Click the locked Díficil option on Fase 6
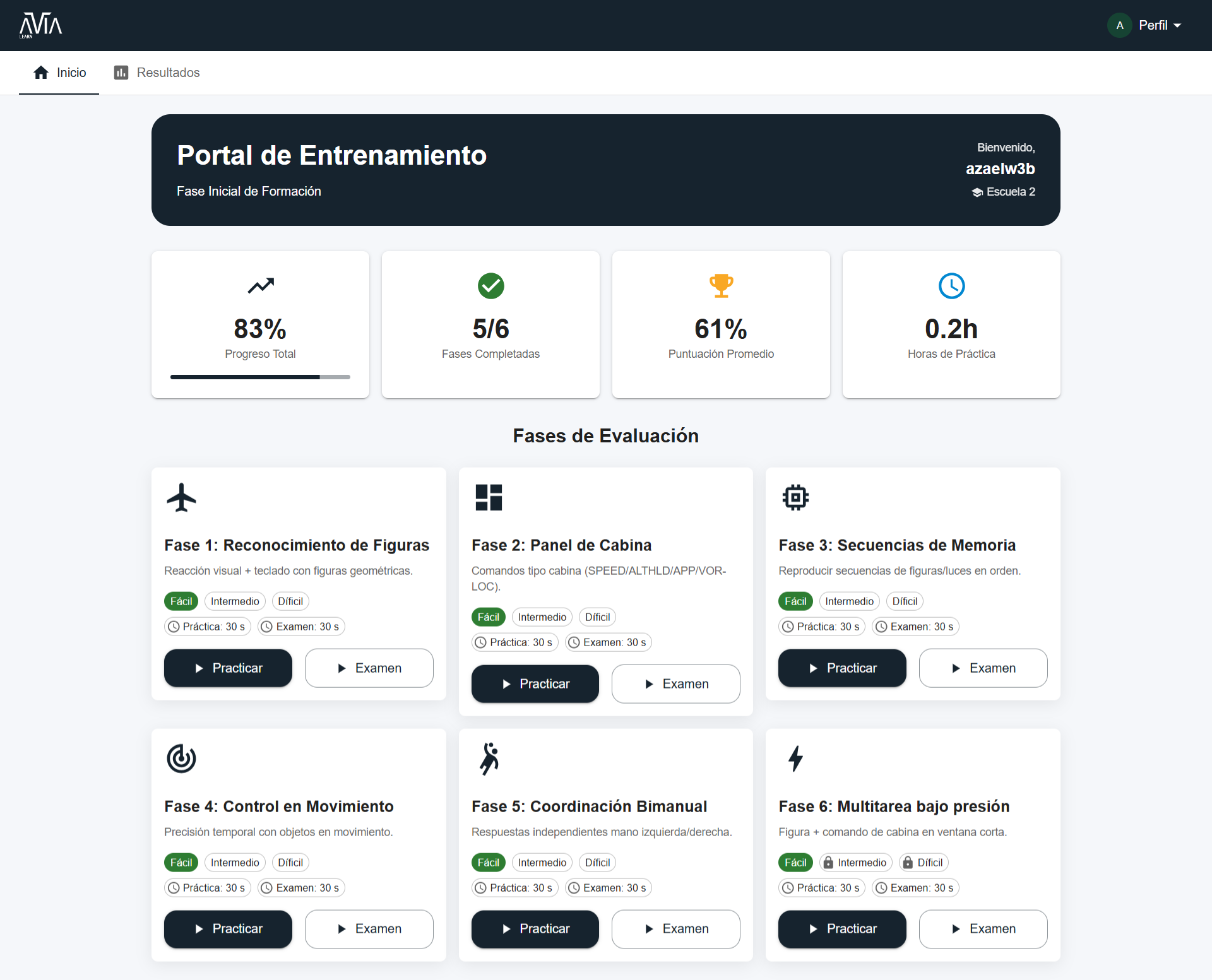This screenshot has width=1212, height=980. [x=922, y=862]
